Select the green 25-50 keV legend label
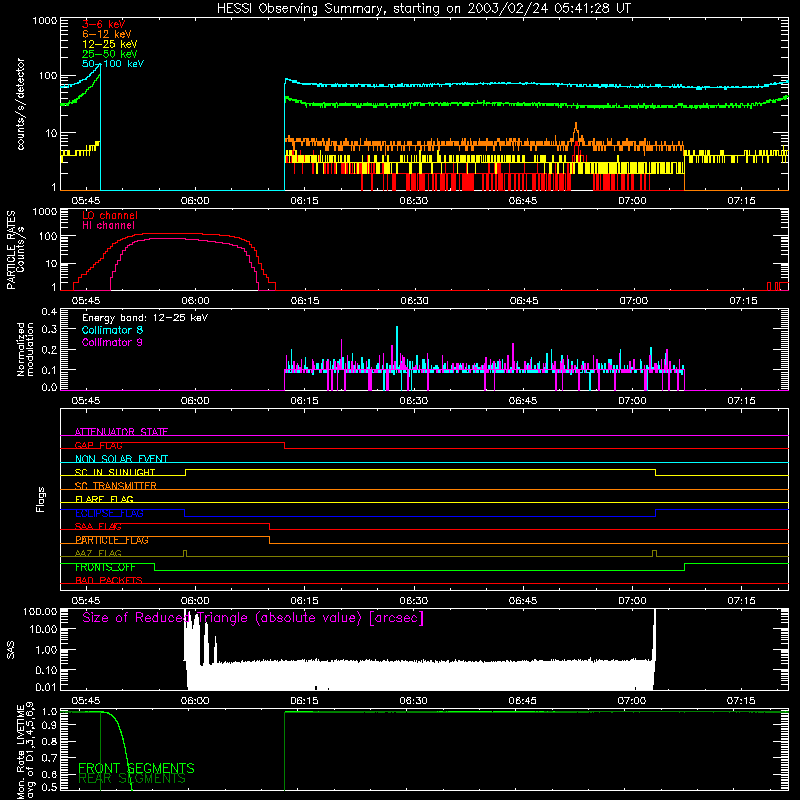This screenshot has width=800, height=800. (110, 54)
